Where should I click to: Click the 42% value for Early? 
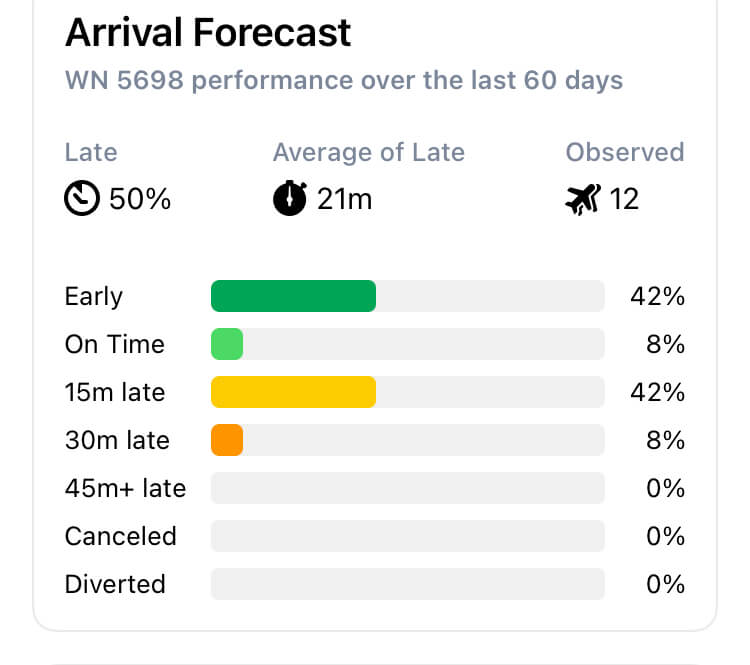pyautogui.click(x=658, y=296)
